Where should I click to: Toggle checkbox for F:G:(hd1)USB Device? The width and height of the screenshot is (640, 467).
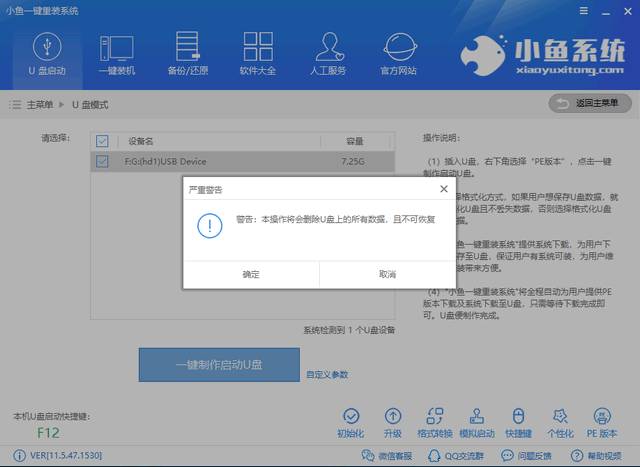102,160
